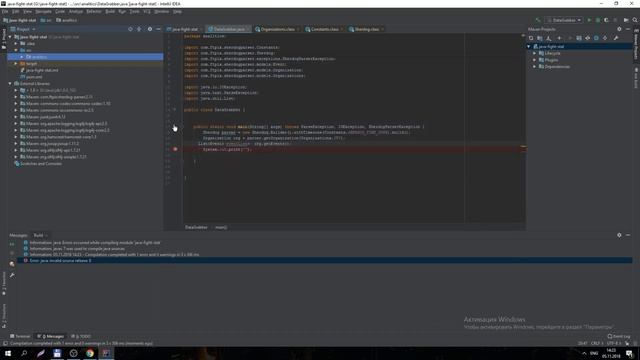Toggle the Favorites stripe button on the left edge
The image size is (640, 360).
[4, 283]
